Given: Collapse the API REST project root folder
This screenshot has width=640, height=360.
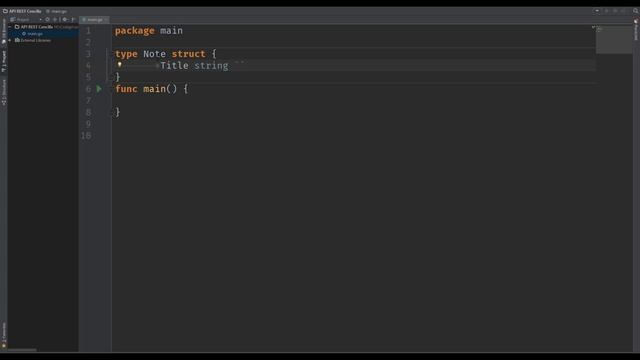Looking at the screenshot, I should (x=10, y=27).
